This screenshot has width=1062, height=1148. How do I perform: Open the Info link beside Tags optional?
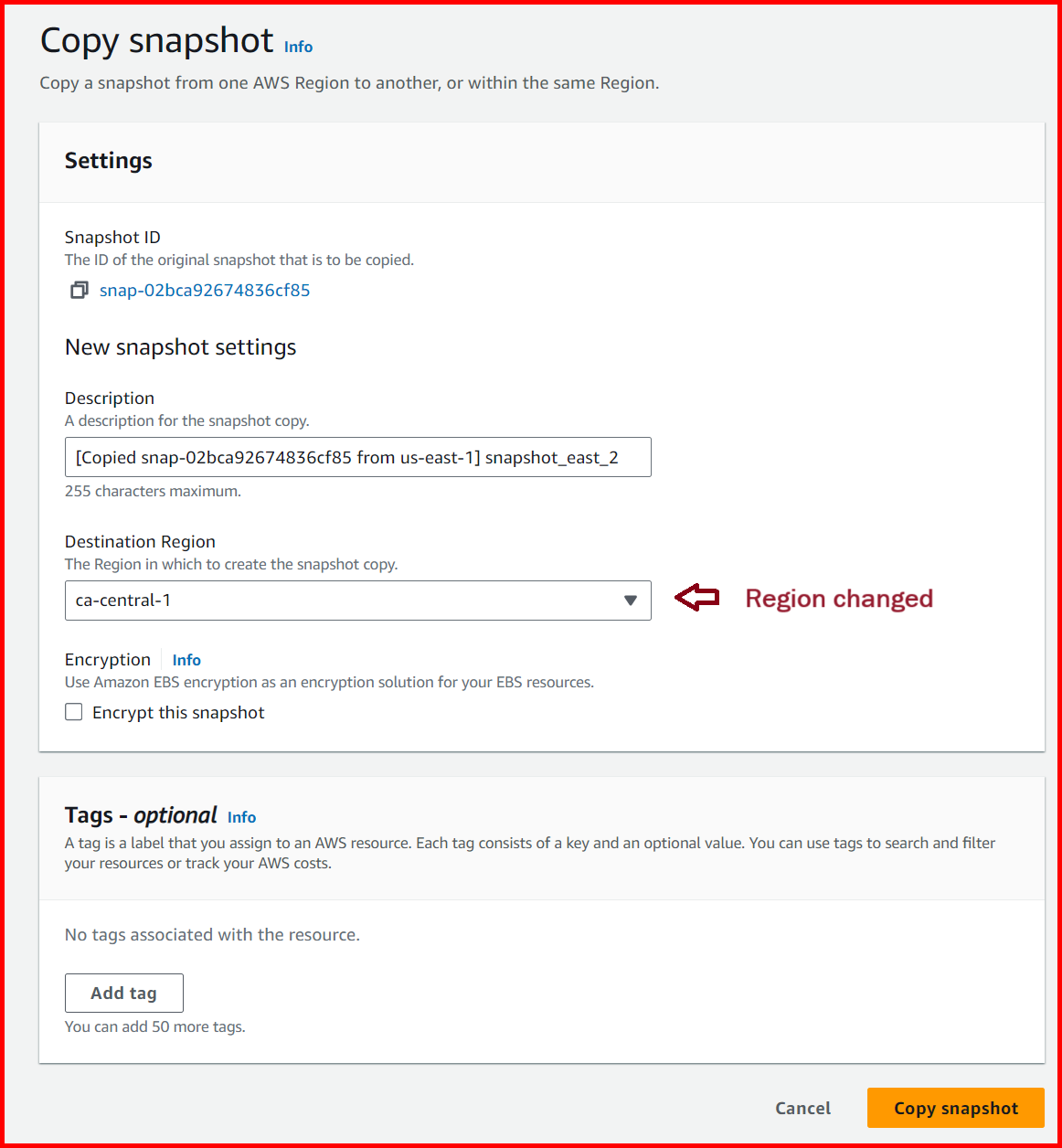pos(241,816)
